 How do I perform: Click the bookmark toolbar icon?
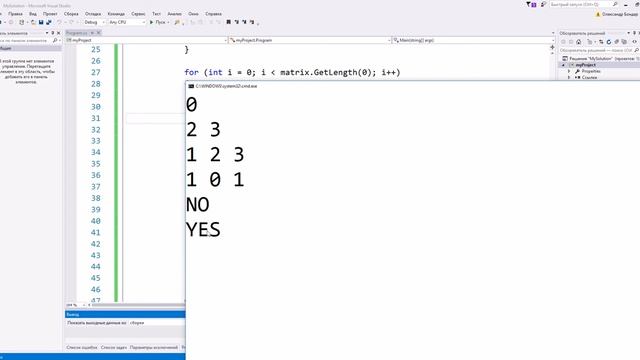229,22
